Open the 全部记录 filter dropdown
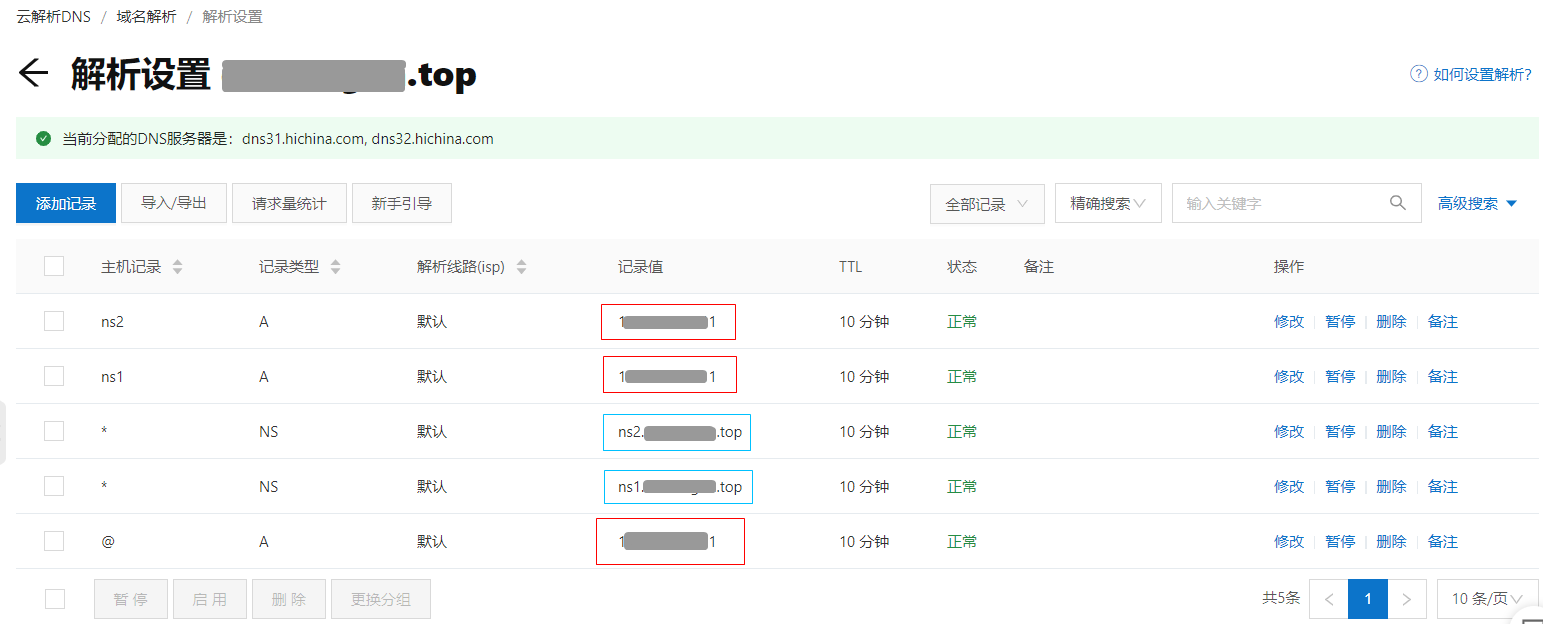The image size is (1543, 624). 986,204
